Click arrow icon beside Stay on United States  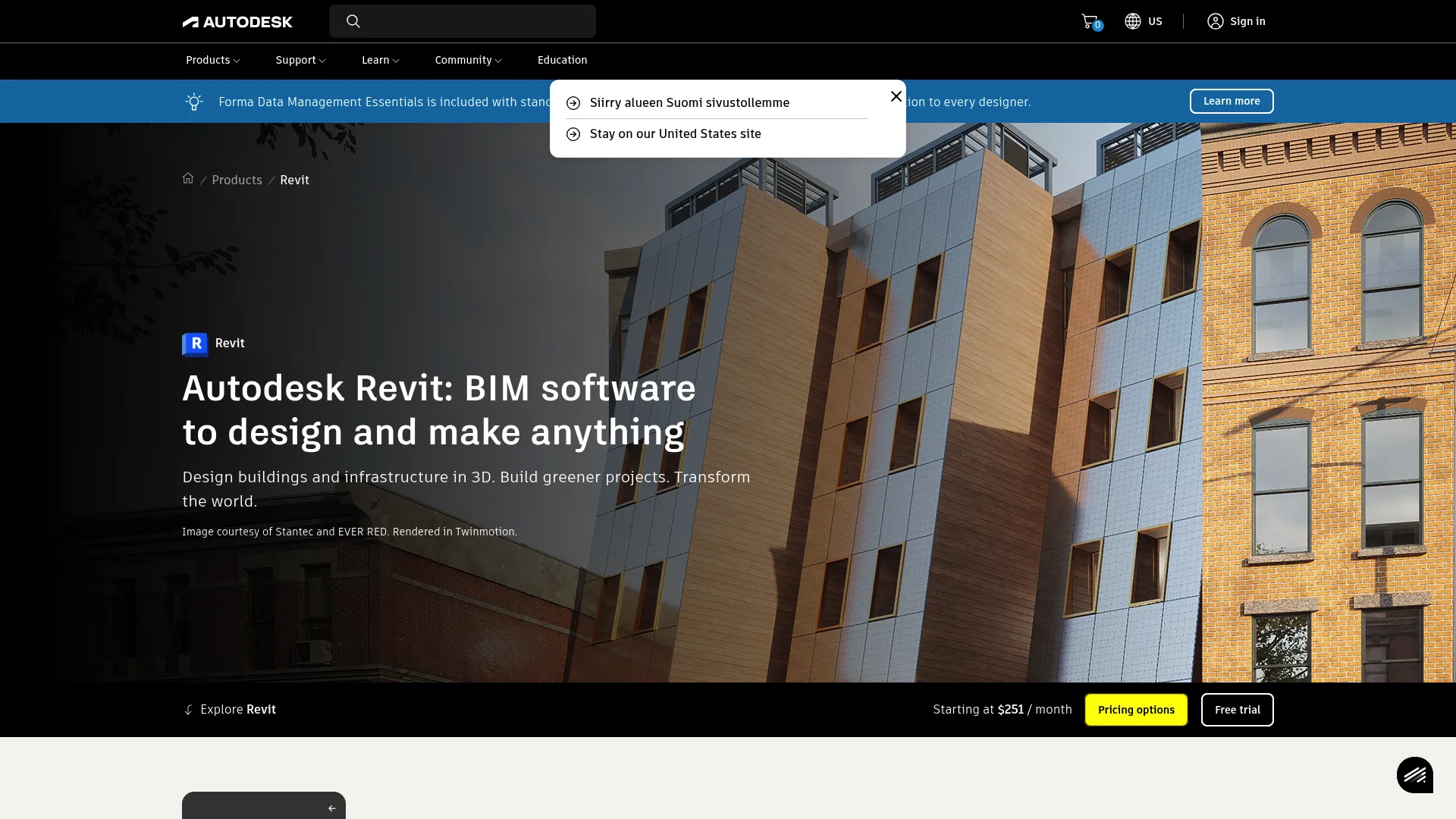tap(573, 134)
